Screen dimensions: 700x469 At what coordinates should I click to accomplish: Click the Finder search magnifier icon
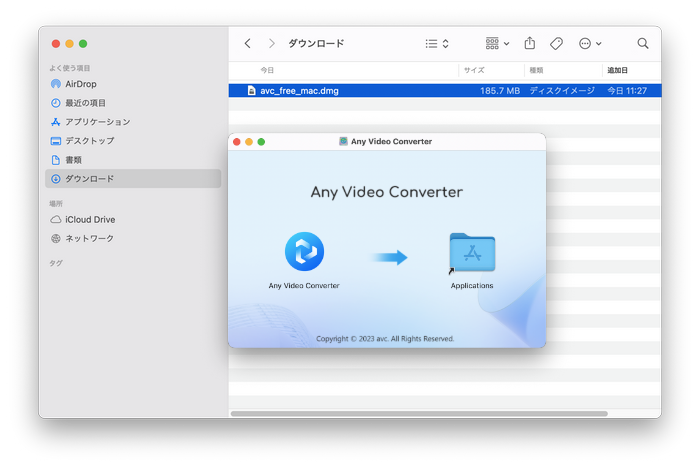pos(643,43)
